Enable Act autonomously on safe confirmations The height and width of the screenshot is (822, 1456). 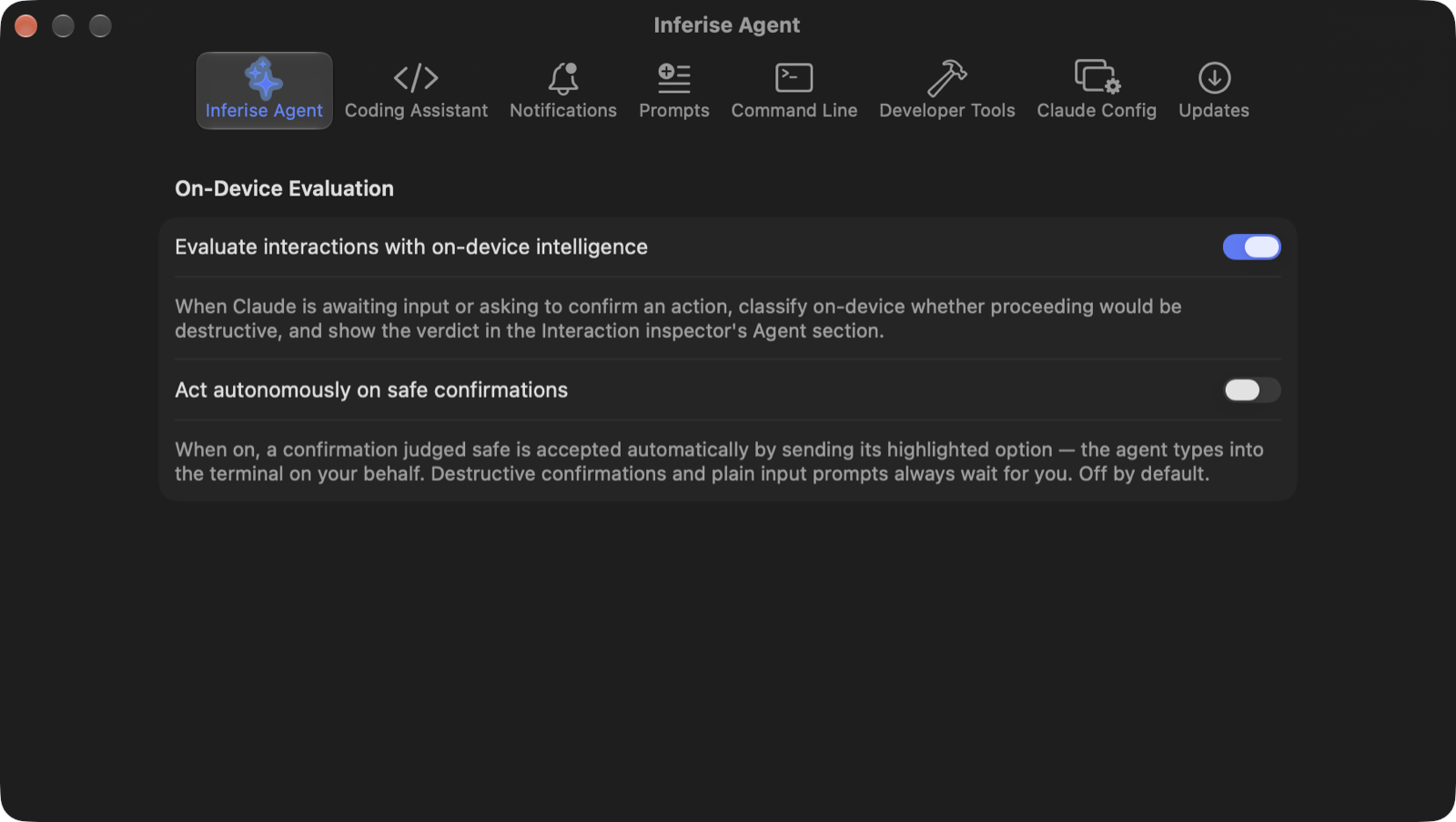point(1251,390)
